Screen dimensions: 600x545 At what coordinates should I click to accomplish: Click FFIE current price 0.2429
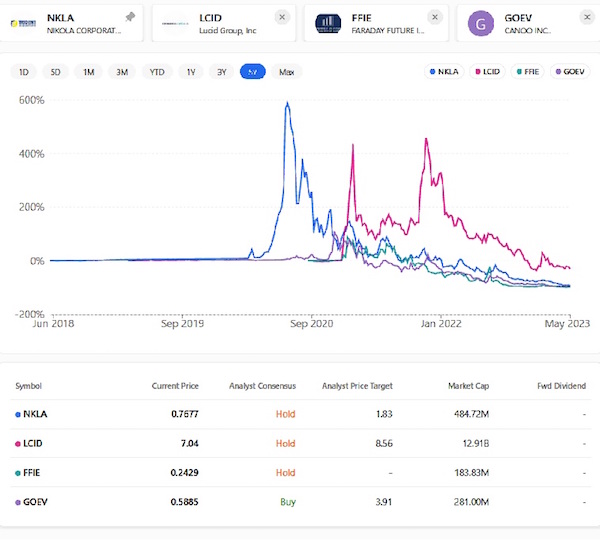[184, 473]
